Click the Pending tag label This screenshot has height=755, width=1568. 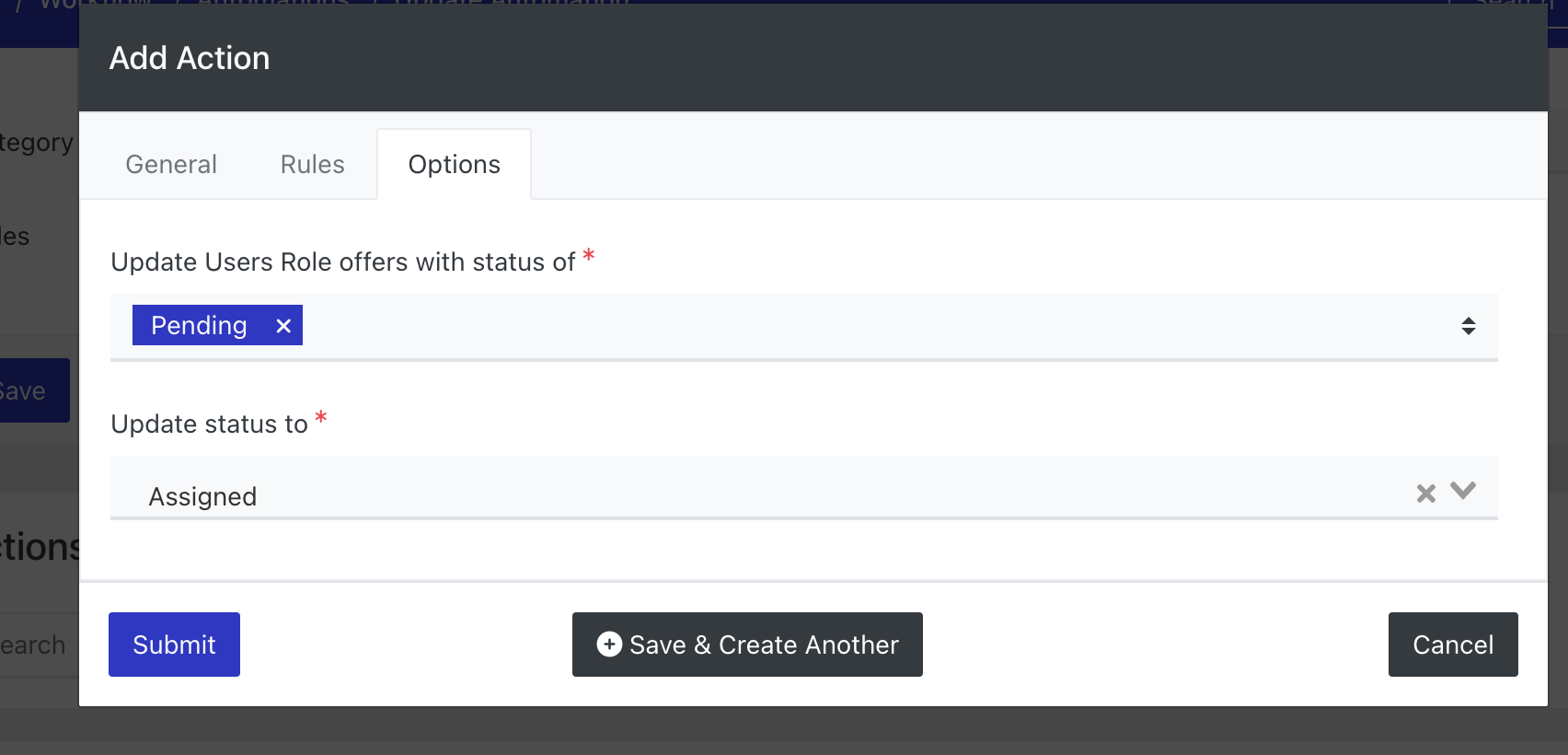coord(199,326)
